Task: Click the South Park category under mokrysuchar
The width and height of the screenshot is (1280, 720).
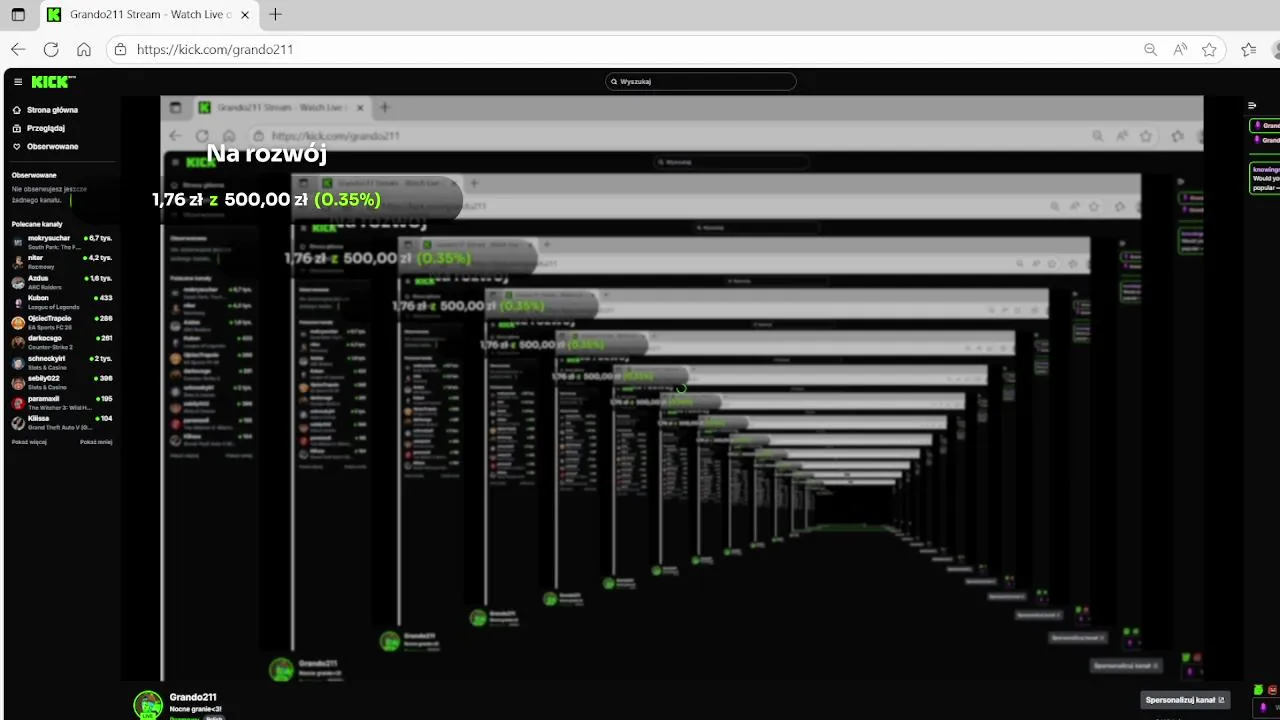Action: 54,247
